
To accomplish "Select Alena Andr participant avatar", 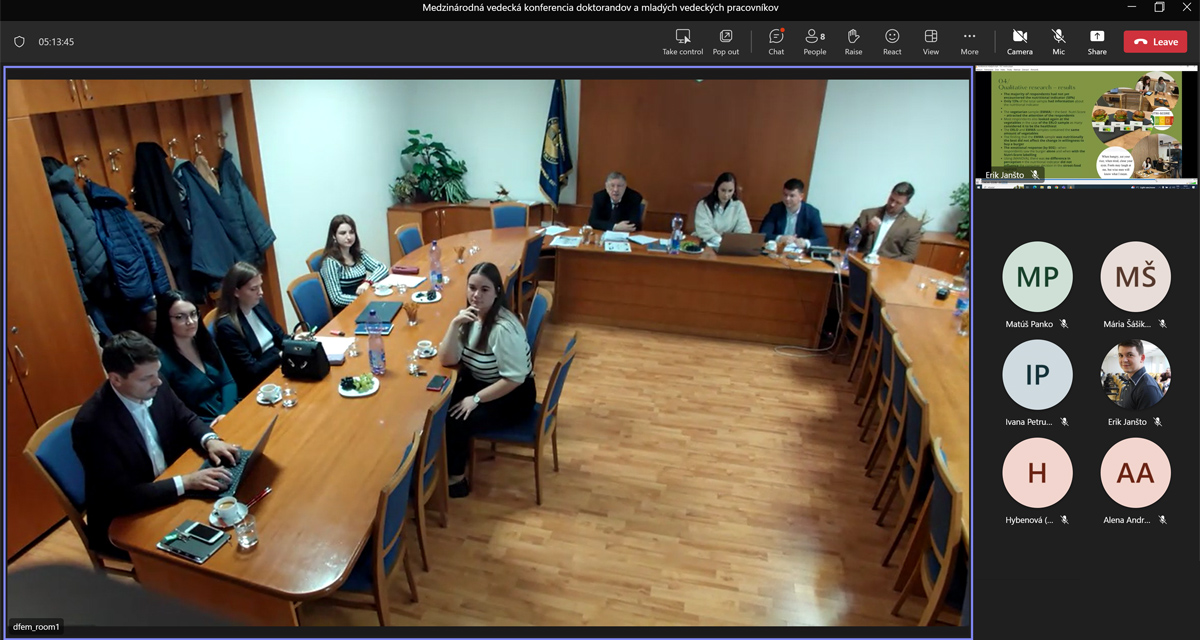I will point(1135,473).
